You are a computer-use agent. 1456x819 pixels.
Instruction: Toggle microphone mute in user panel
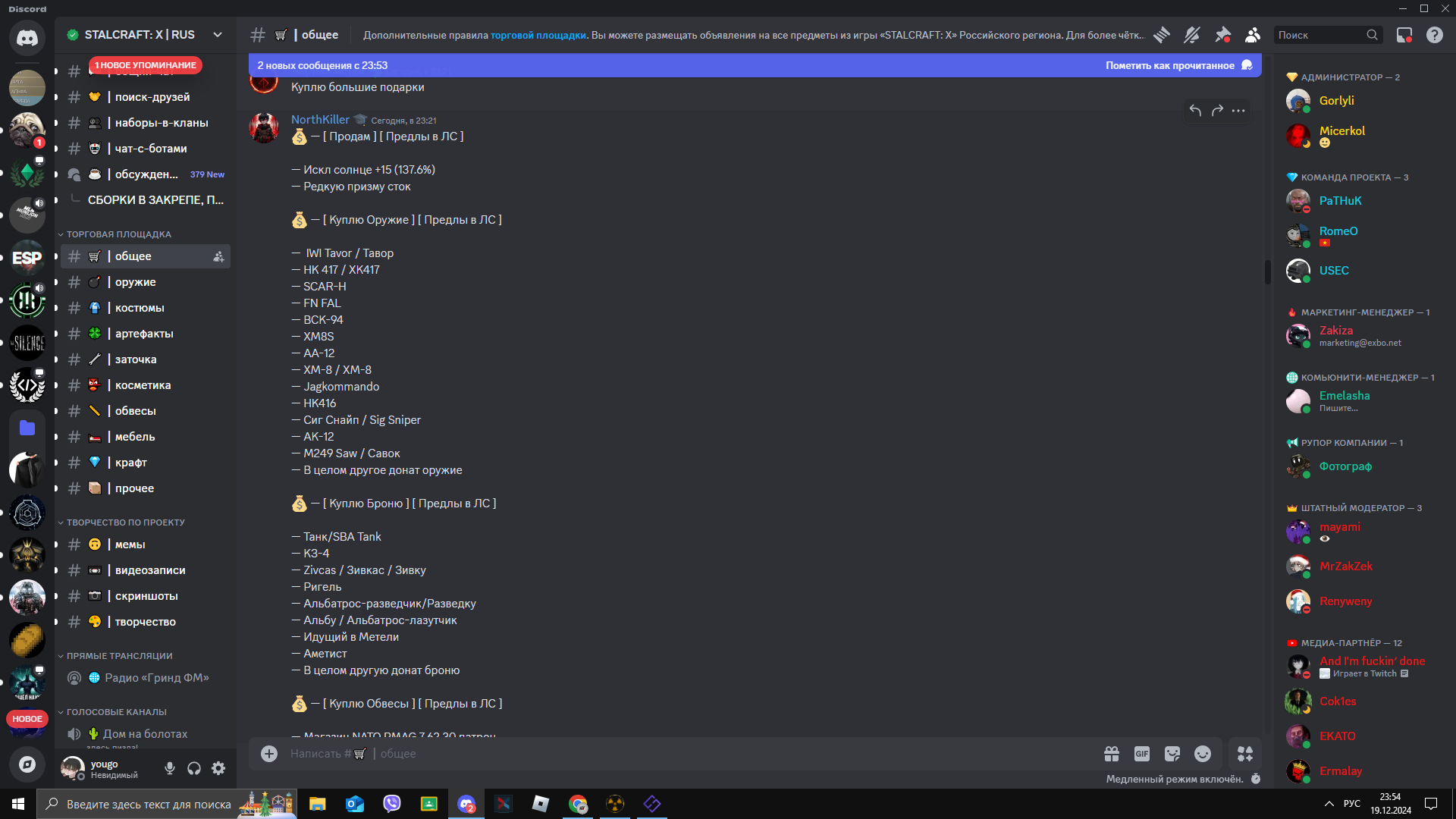[x=170, y=769]
